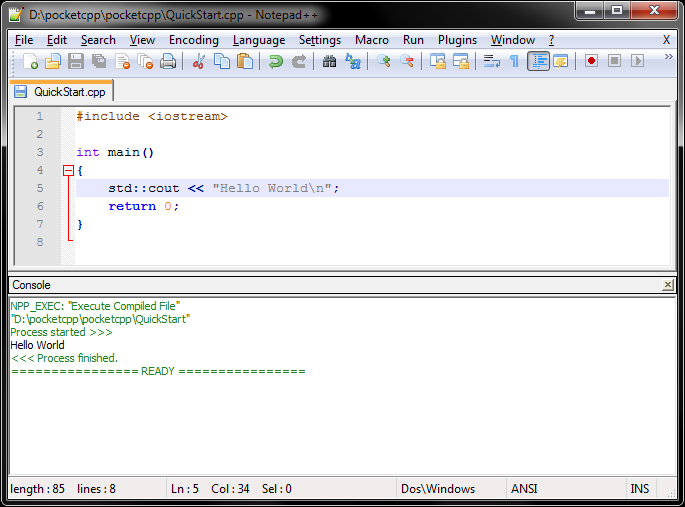Image resolution: width=685 pixels, height=507 pixels.
Task: Play back recorded macro icon
Action: [637, 61]
